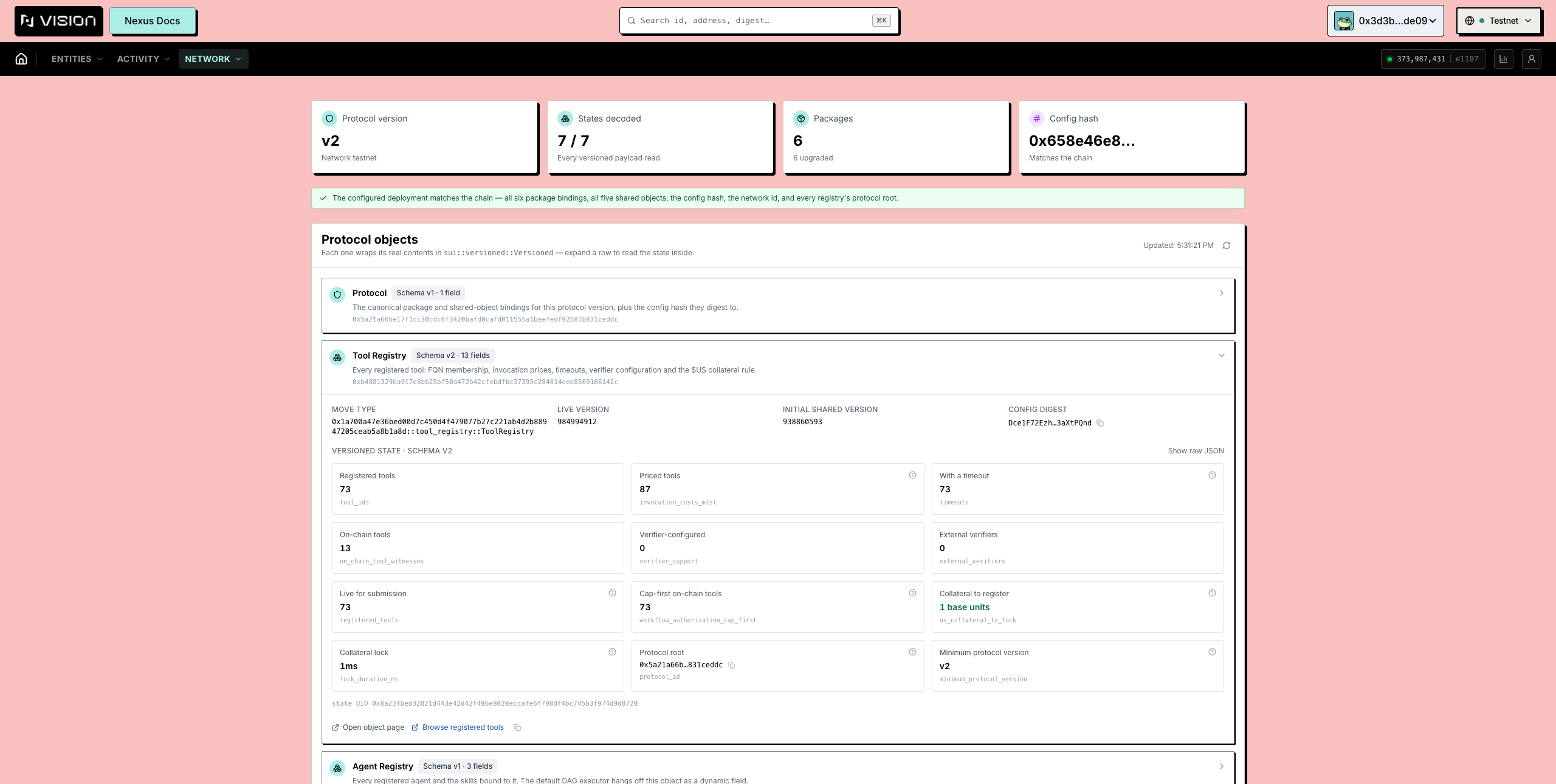Open the Nexus Docs button
Viewport: 1556px width, 784px height.
[x=153, y=21]
